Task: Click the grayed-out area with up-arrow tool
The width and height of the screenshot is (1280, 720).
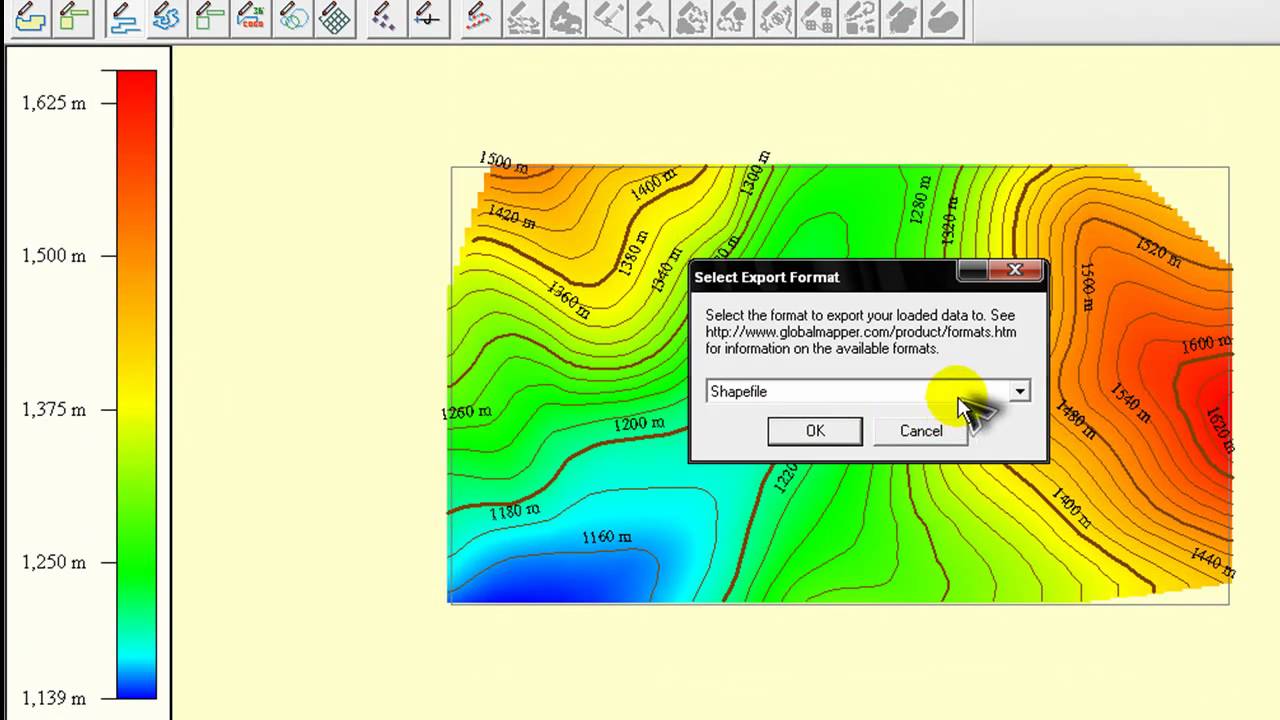Action: [x=733, y=17]
